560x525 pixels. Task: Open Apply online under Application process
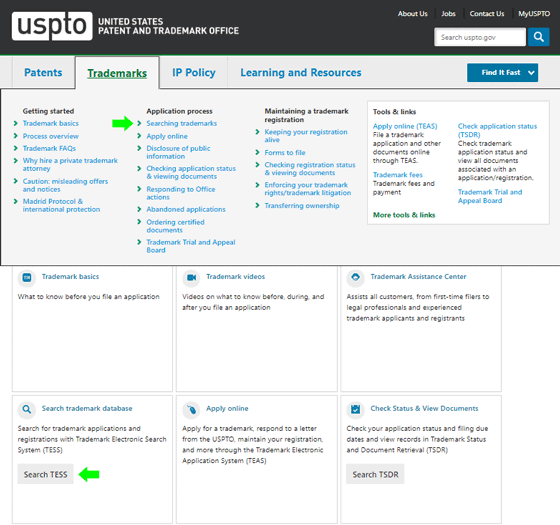point(167,136)
